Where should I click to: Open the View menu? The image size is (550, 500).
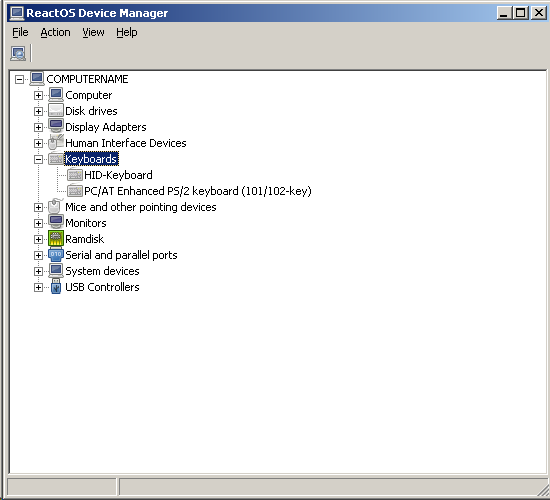pos(93,32)
